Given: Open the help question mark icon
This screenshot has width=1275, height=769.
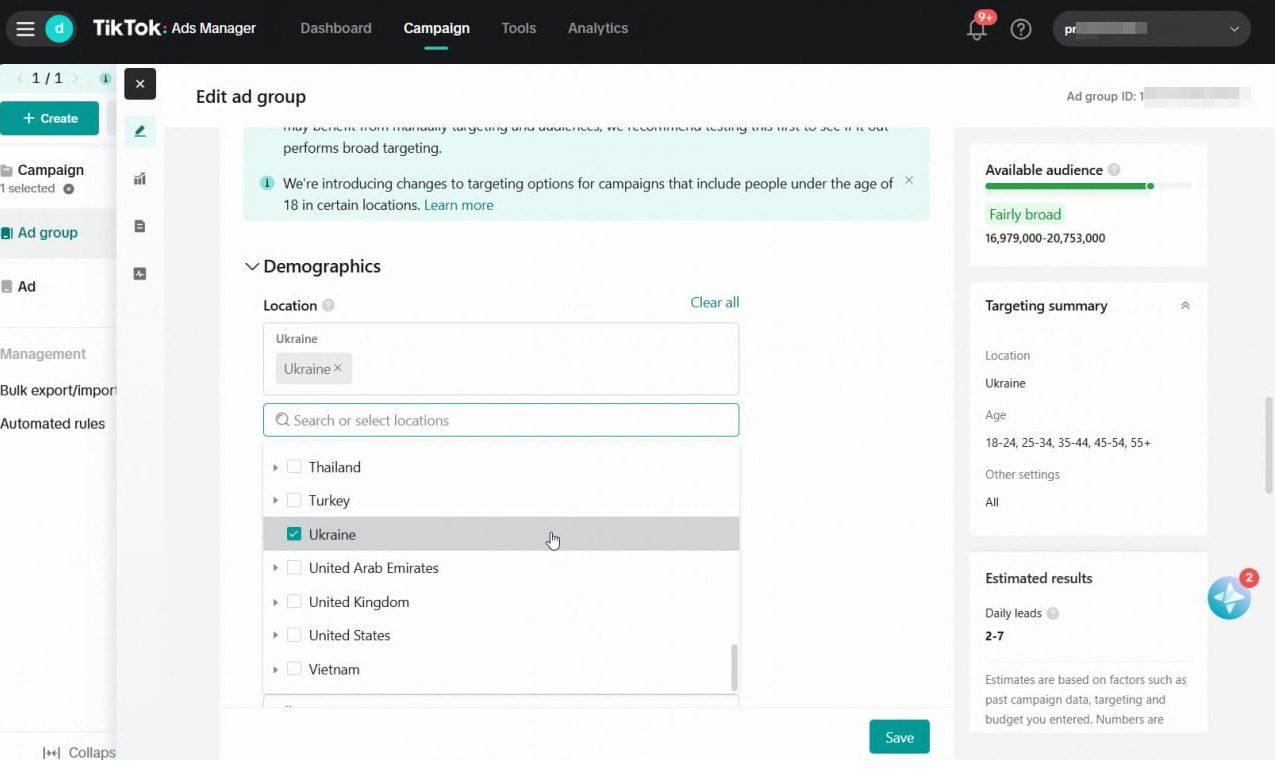Looking at the screenshot, I should tap(1020, 29).
